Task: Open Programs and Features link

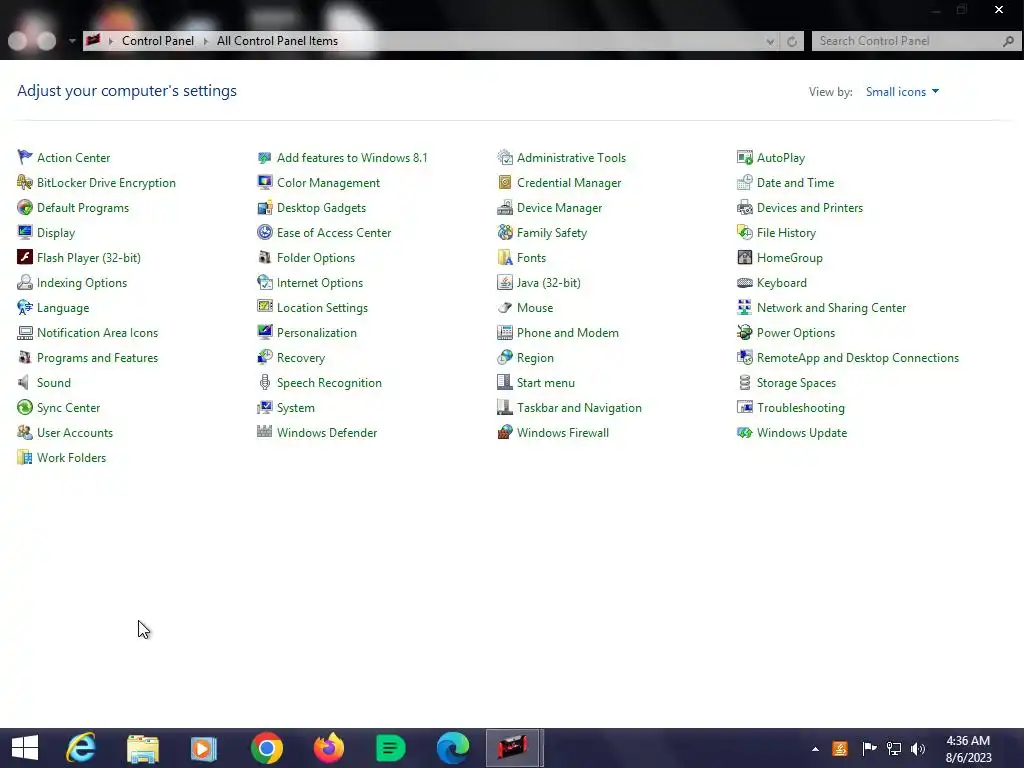Action: (x=97, y=358)
